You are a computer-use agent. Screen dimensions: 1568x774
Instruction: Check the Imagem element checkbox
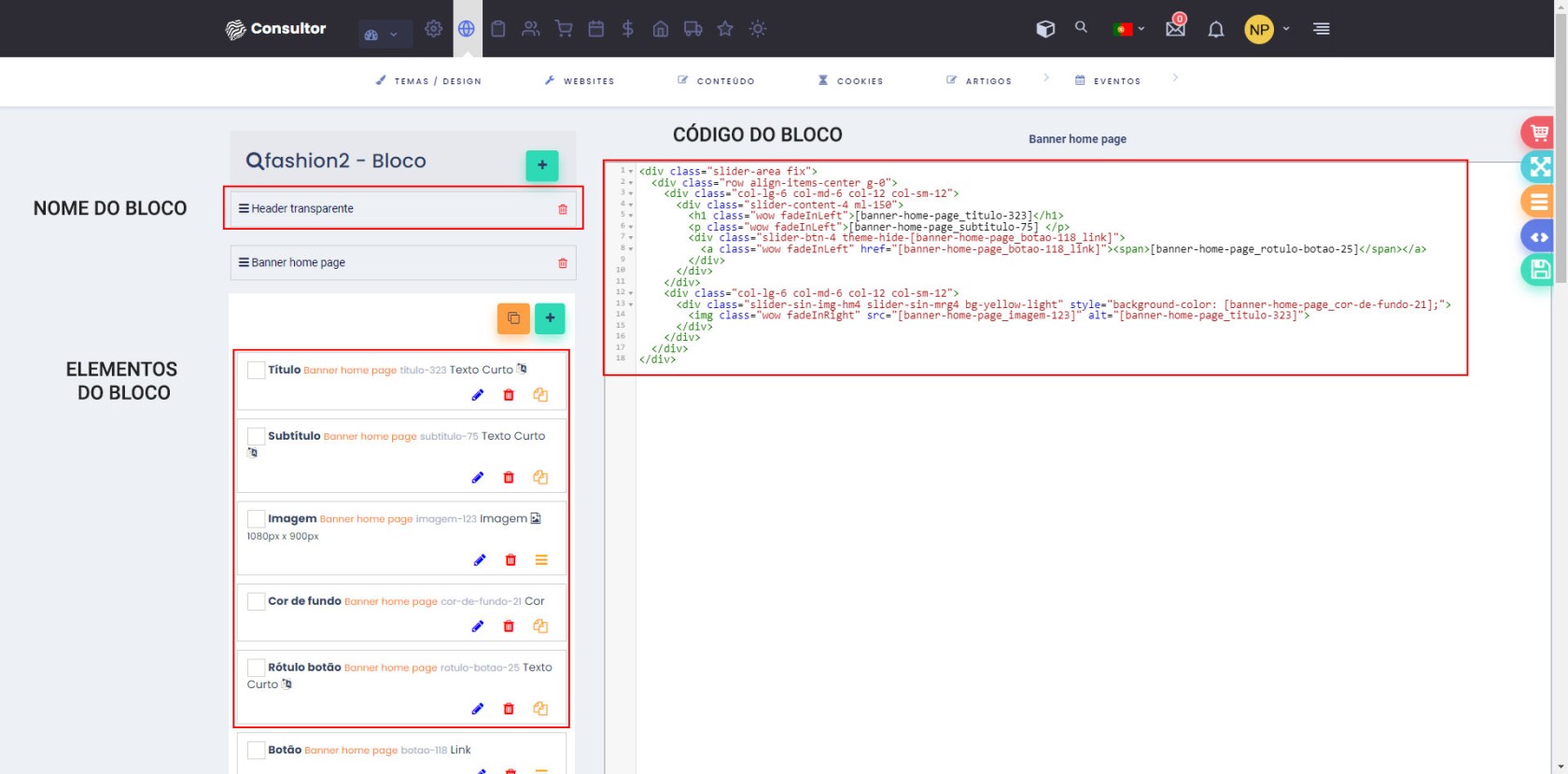click(x=256, y=519)
